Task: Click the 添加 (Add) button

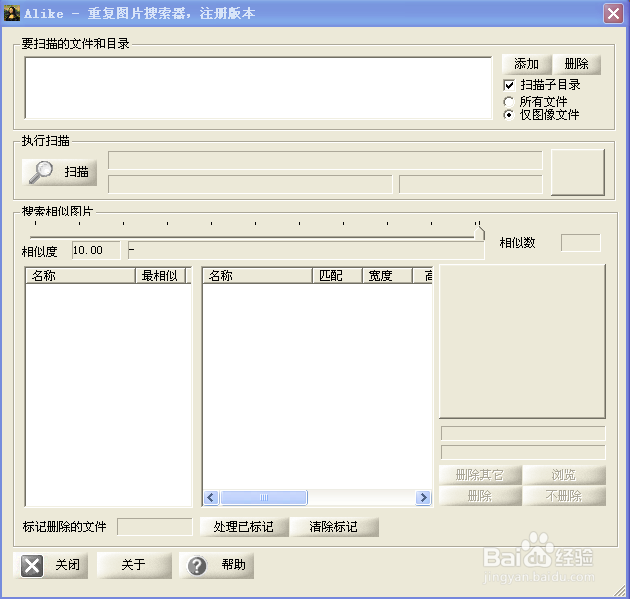Action: pos(526,64)
